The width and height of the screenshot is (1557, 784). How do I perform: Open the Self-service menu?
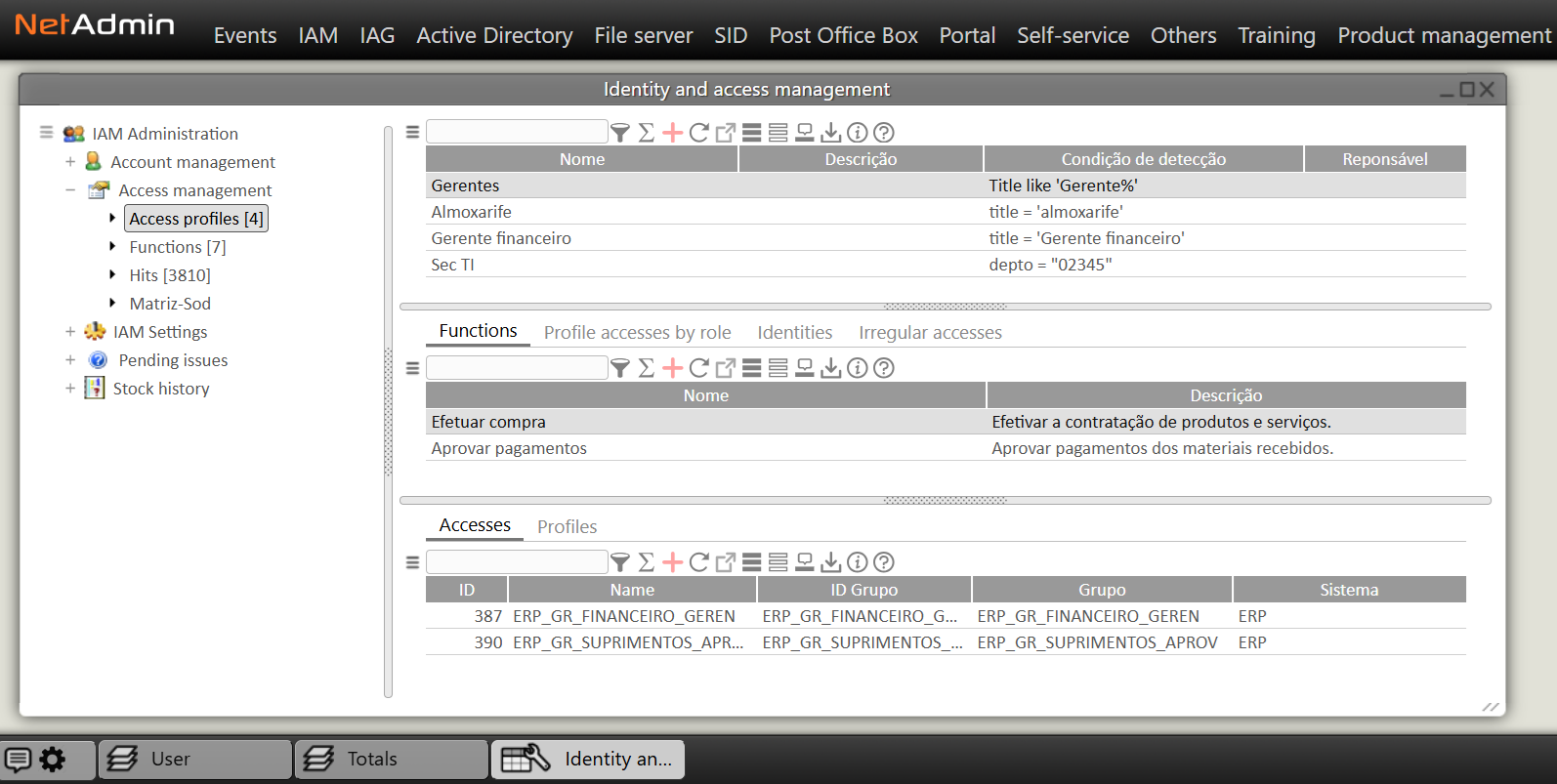(x=1073, y=36)
